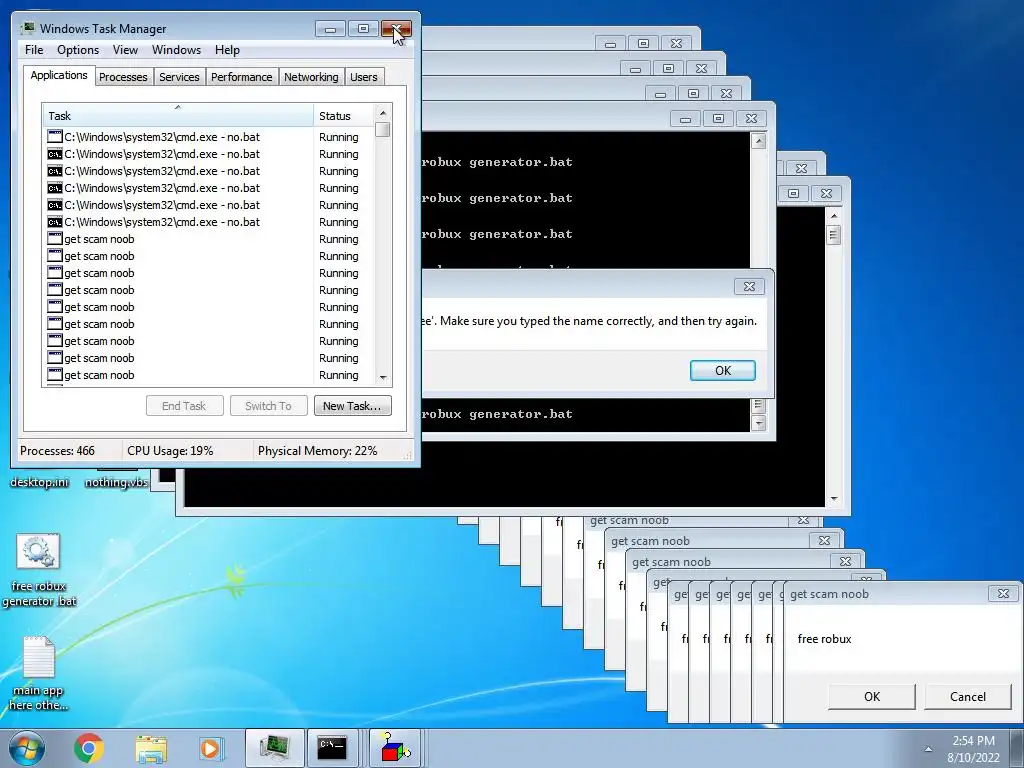This screenshot has width=1024, height=768.
Task: Click the Processes: 466 status bar entry
Action: [57, 451]
